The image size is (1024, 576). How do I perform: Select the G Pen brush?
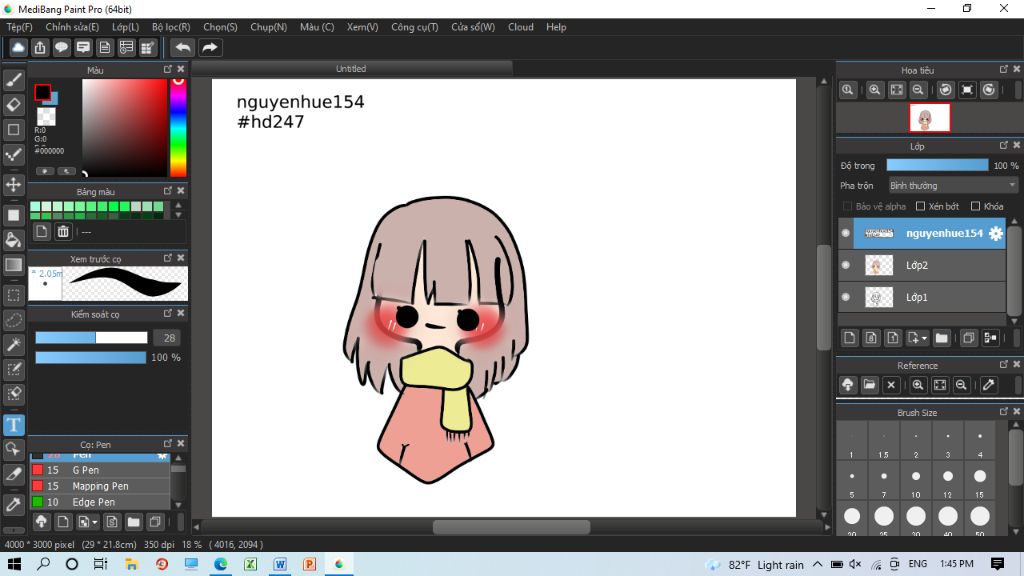[x=100, y=470]
